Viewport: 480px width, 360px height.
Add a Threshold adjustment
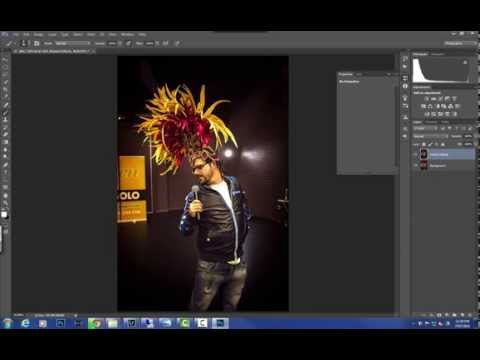[440, 114]
